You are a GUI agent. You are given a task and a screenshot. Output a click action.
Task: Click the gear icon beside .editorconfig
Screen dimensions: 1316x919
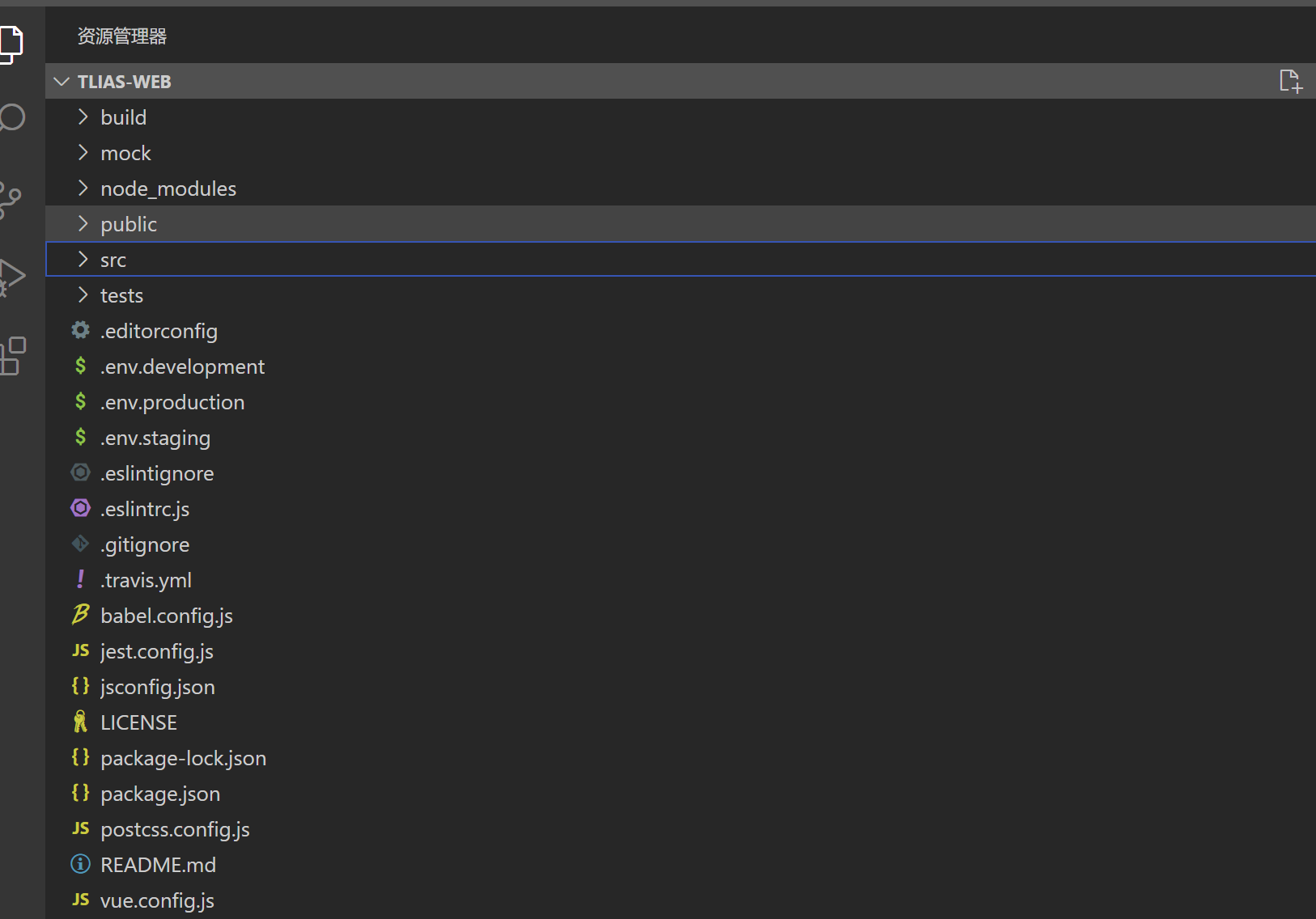[x=80, y=330]
